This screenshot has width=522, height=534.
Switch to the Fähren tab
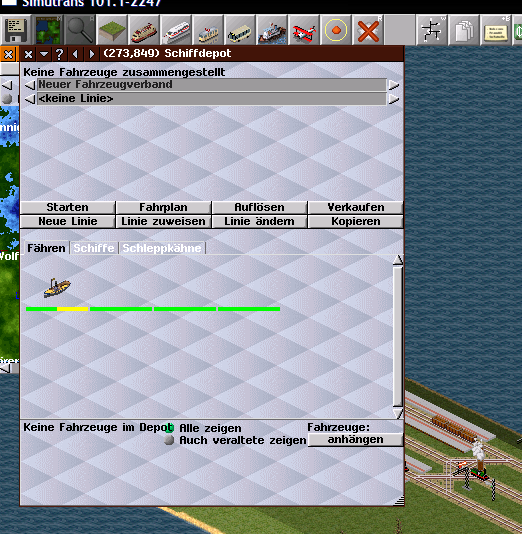pos(46,248)
